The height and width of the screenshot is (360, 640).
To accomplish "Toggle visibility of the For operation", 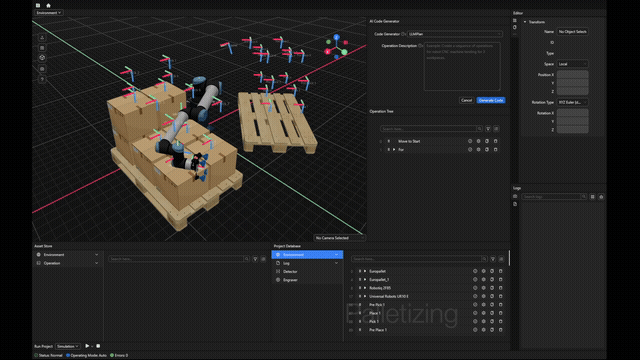I will 470,149.
